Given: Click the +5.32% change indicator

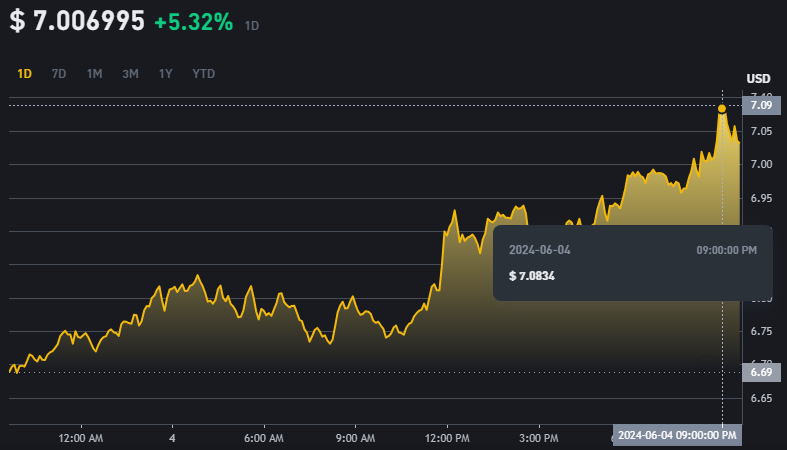Looking at the screenshot, I should (194, 22).
